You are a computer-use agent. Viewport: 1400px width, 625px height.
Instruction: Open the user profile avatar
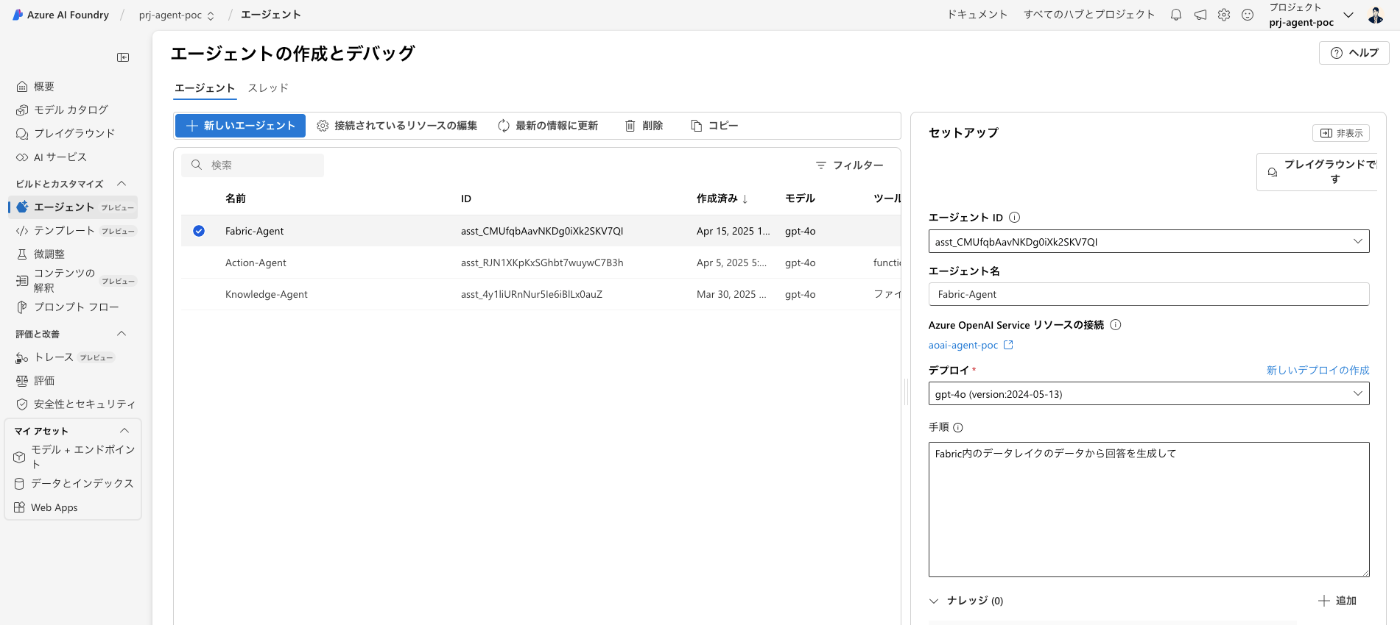pos(1375,15)
